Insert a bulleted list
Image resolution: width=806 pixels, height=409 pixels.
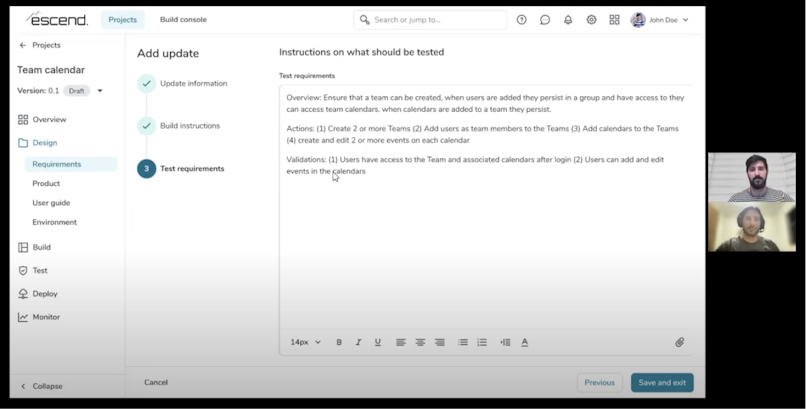pos(463,342)
